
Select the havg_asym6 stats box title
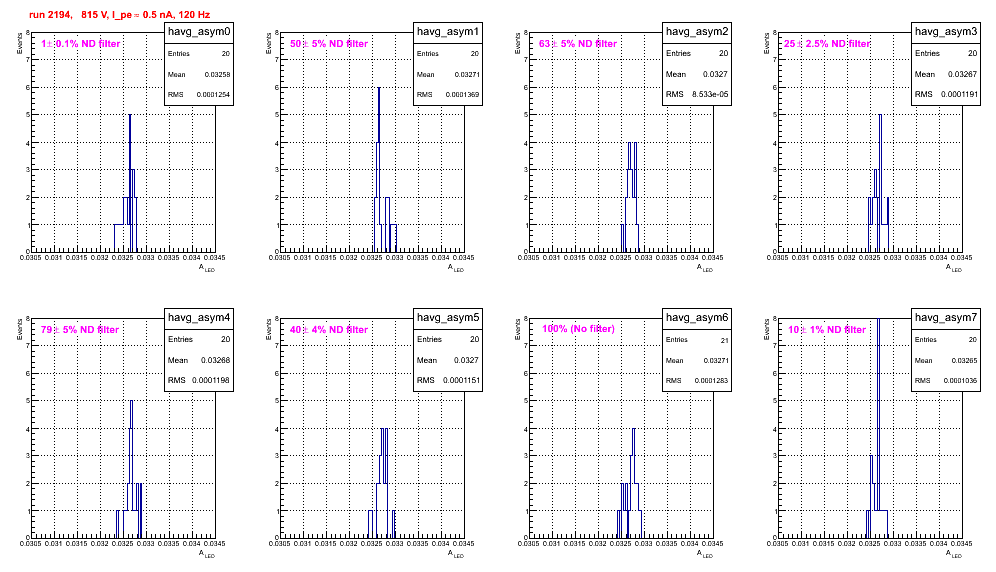pyautogui.click(x=697, y=318)
